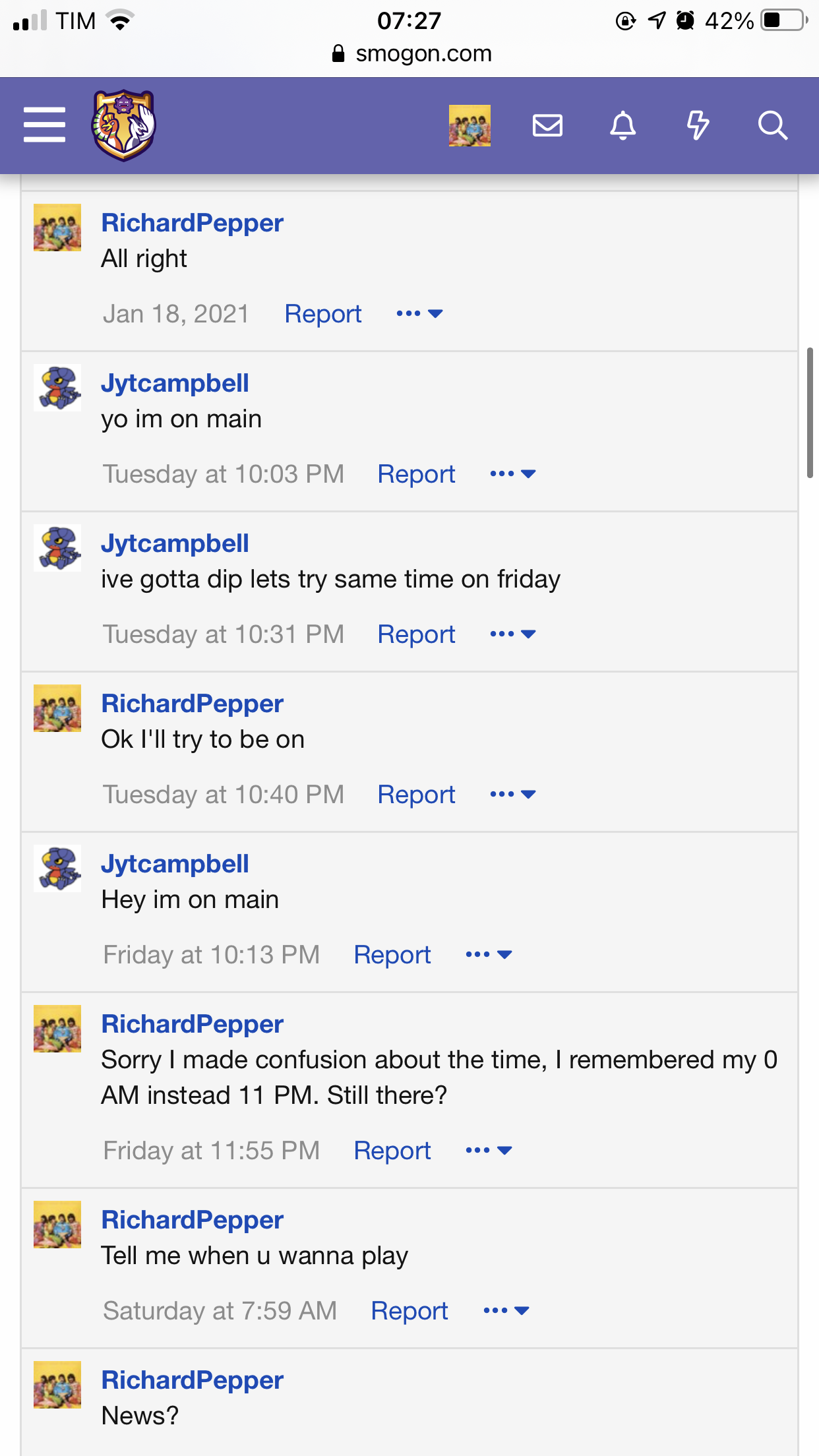Open the search magnifier icon
This screenshot has height=1456, width=819.
click(x=773, y=125)
